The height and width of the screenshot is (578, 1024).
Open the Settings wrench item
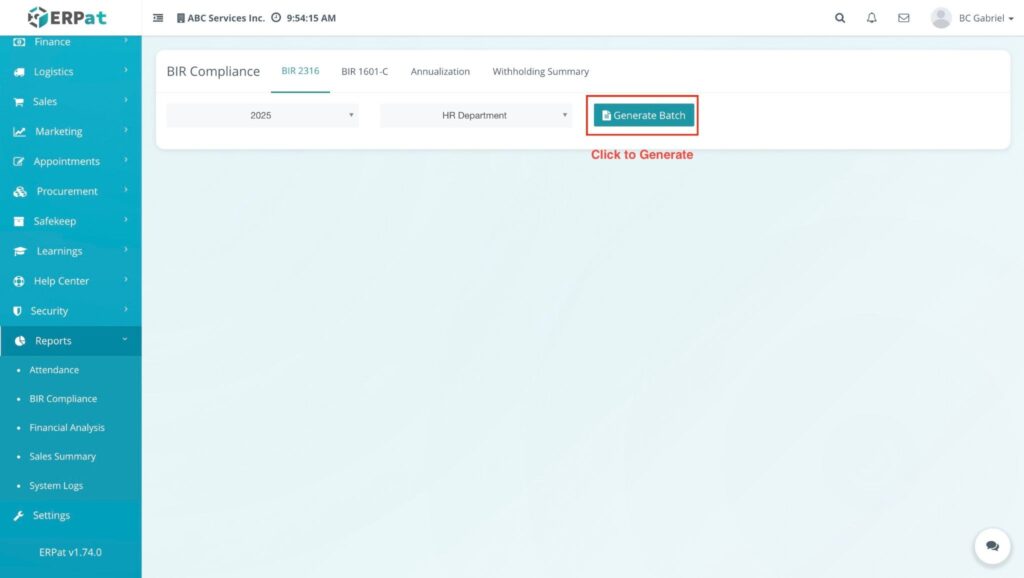51,516
